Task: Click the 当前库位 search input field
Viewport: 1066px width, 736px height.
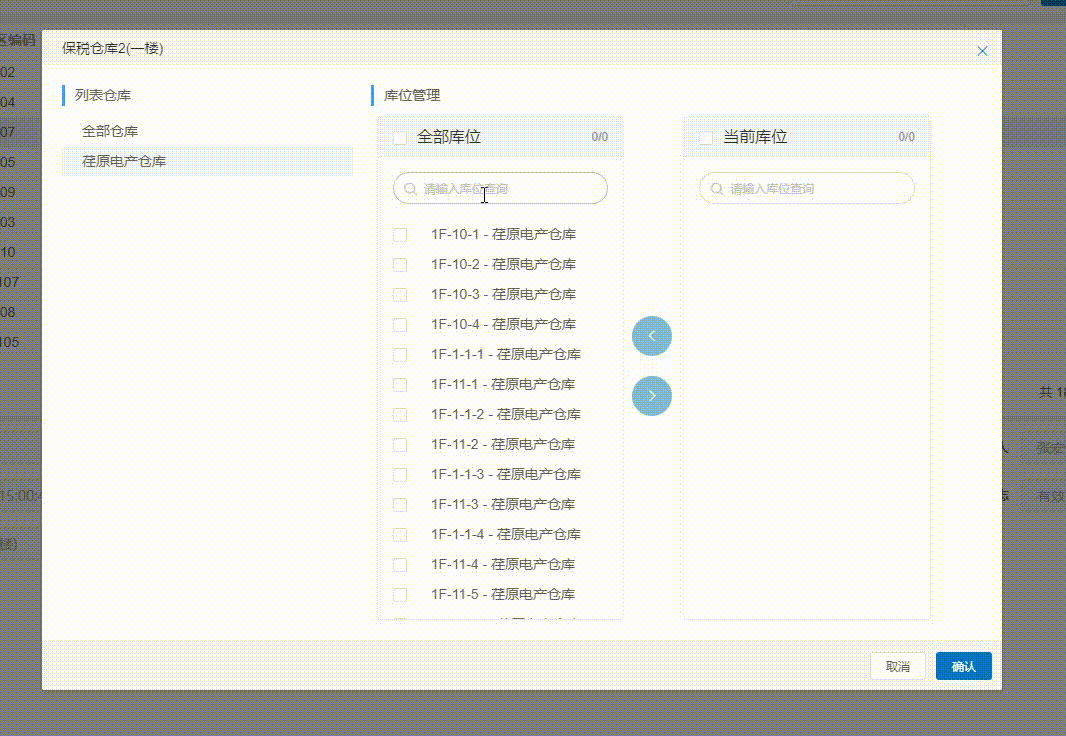Action: point(806,188)
